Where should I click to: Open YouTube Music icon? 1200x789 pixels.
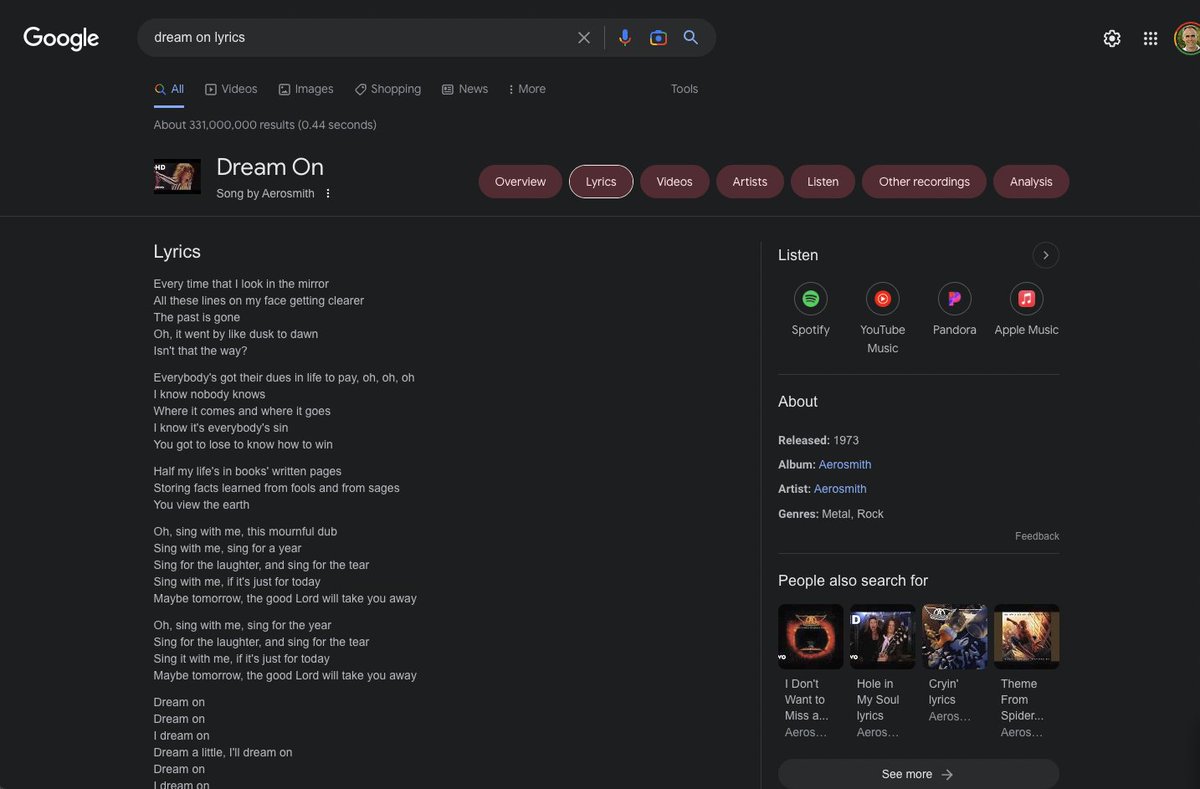(x=883, y=299)
